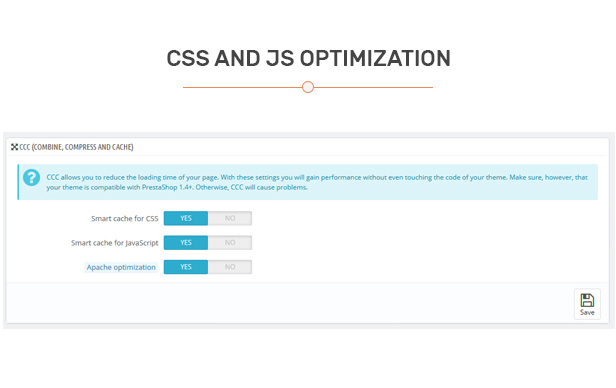Select the CCC (Combine, Compress and Cache) panel title

(76, 147)
